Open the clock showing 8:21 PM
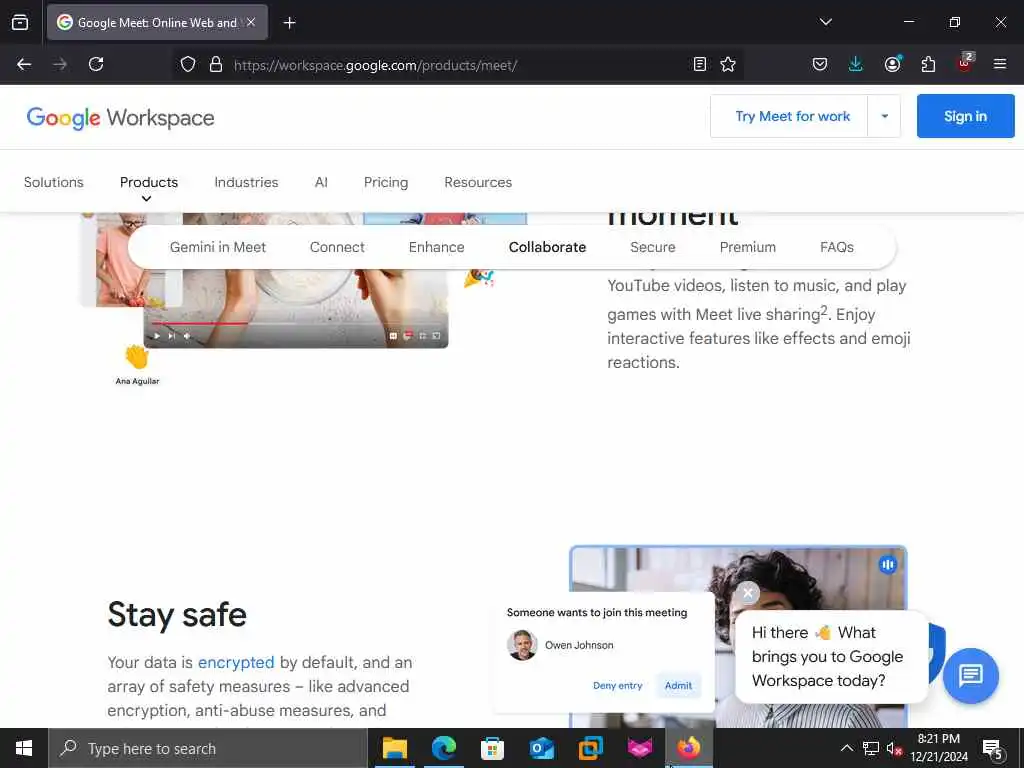Viewport: 1024px width, 768px height. 939,748
